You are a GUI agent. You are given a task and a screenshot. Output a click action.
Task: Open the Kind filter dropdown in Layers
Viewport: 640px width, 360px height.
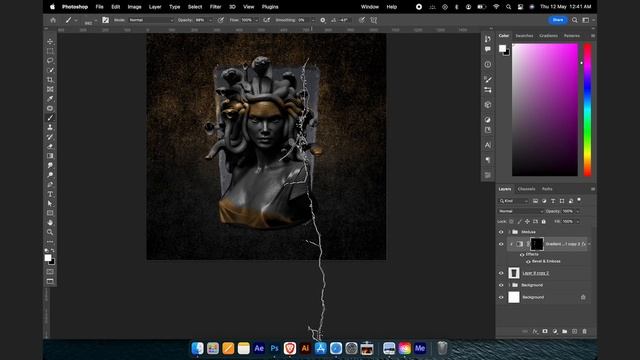point(513,201)
